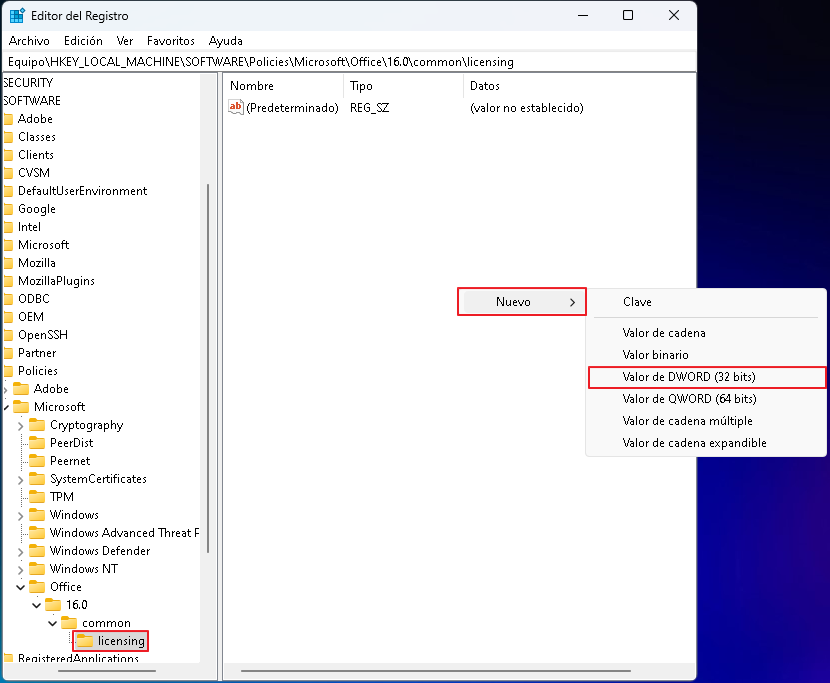The image size is (830, 683).
Task: Click the Cryptography folder icon
Action: tap(37, 425)
